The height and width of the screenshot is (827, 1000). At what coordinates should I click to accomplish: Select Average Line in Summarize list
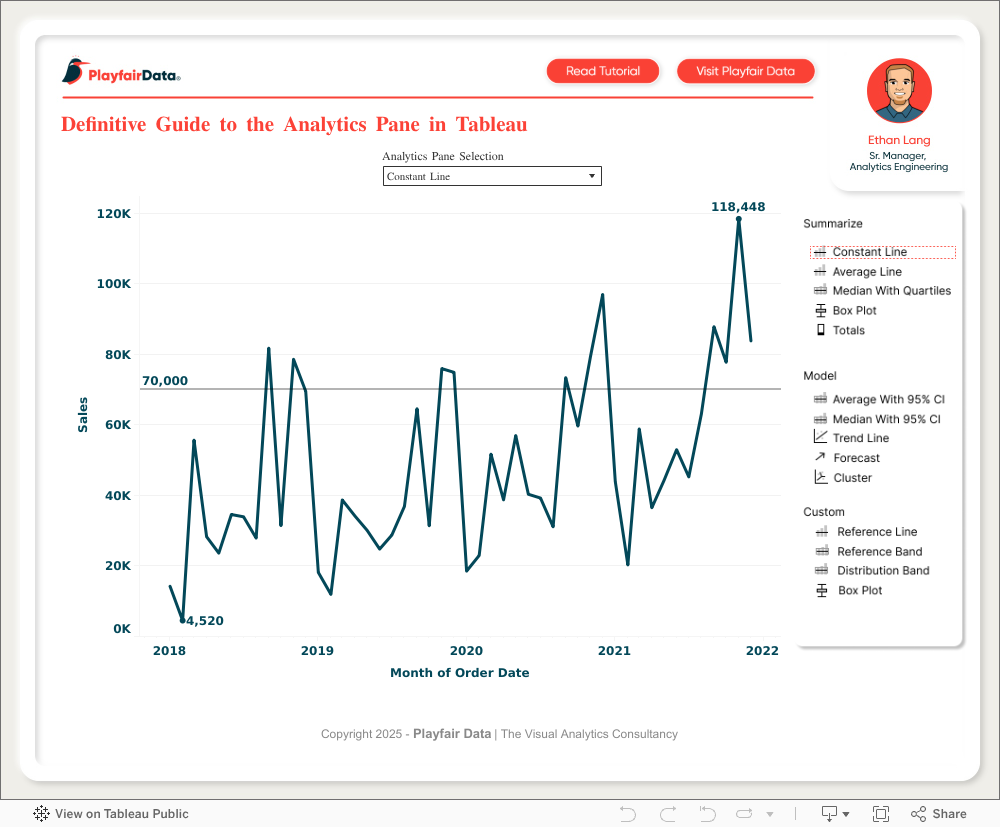tap(866, 272)
